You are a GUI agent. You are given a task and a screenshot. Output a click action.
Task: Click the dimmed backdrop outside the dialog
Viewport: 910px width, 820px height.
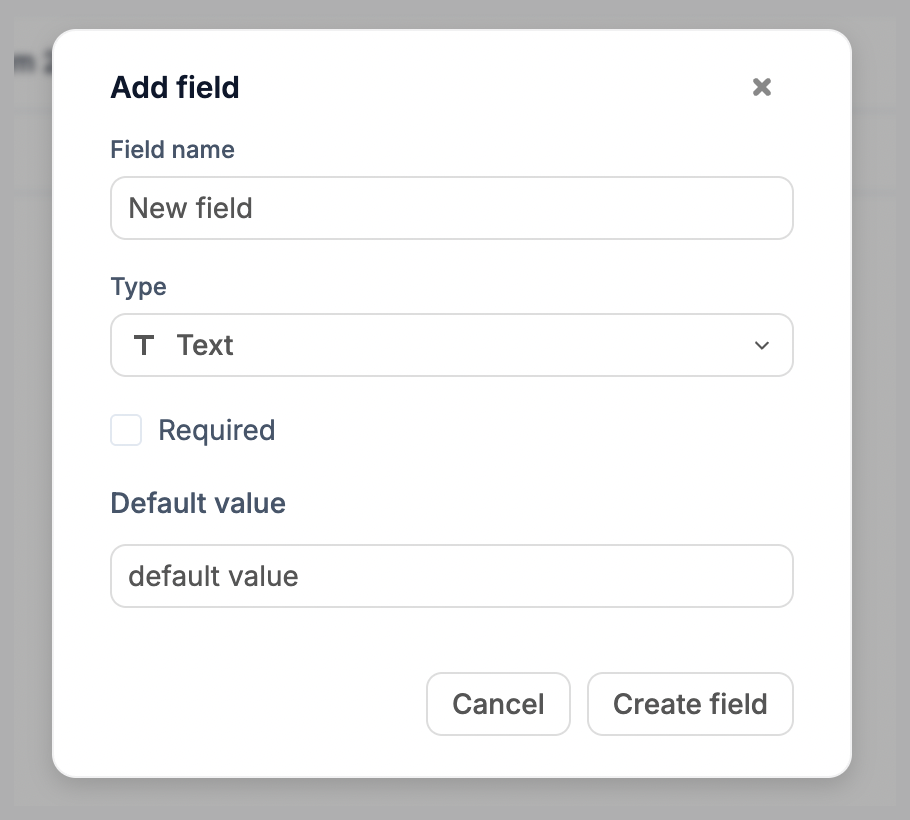(880, 400)
